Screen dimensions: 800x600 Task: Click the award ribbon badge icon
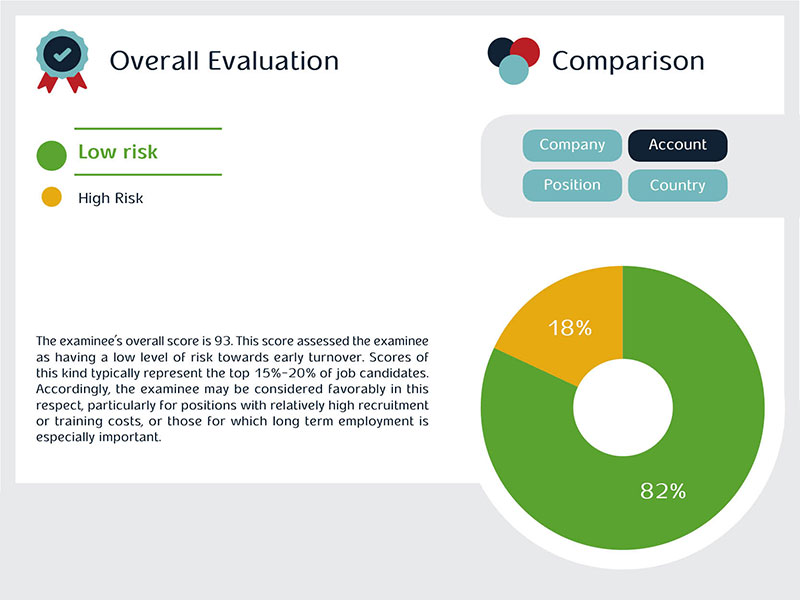(62, 57)
